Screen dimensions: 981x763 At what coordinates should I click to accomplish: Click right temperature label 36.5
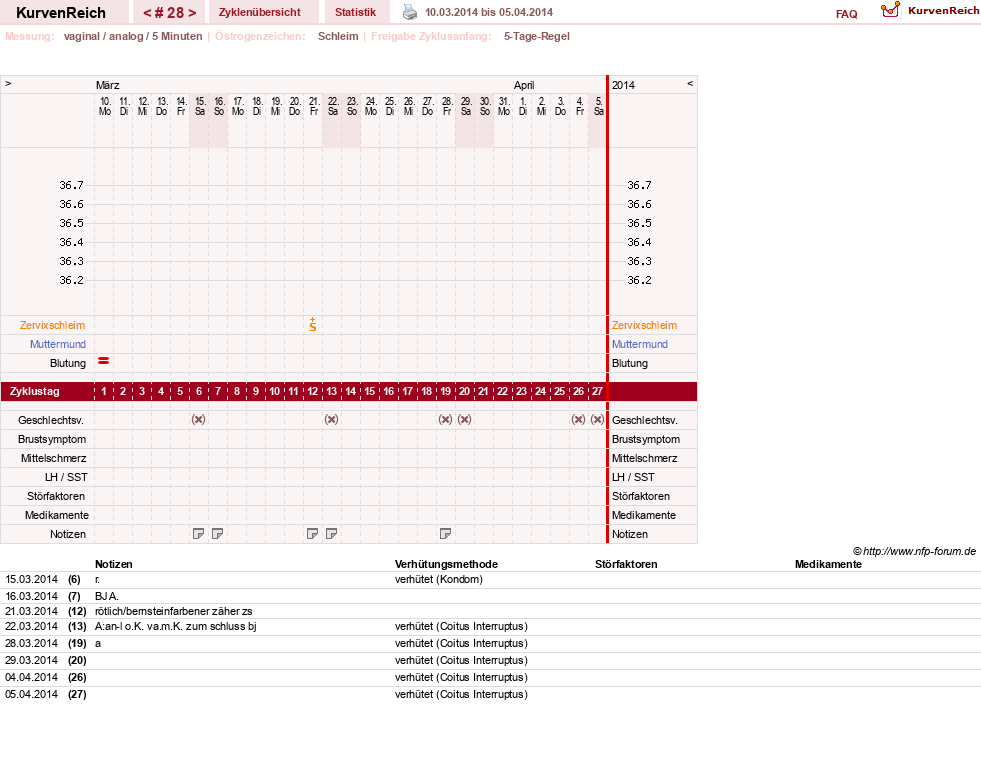[639, 223]
